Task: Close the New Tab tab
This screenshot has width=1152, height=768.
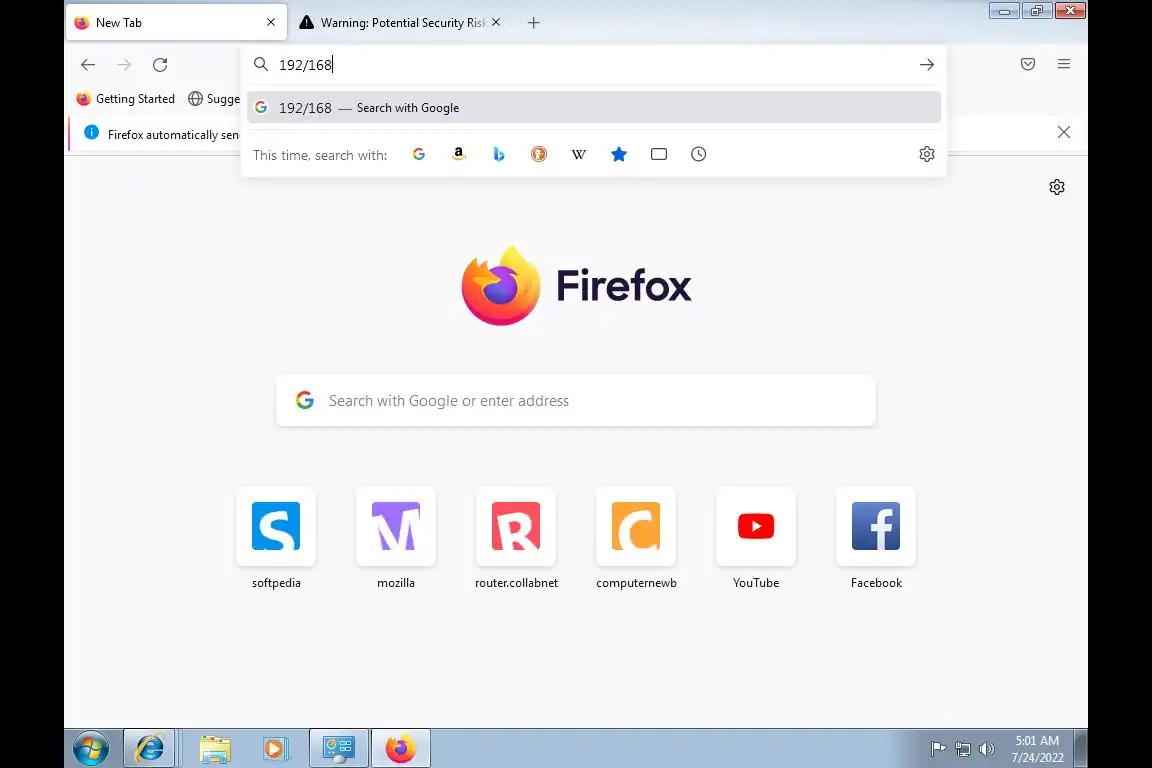Action: point(271,23)
